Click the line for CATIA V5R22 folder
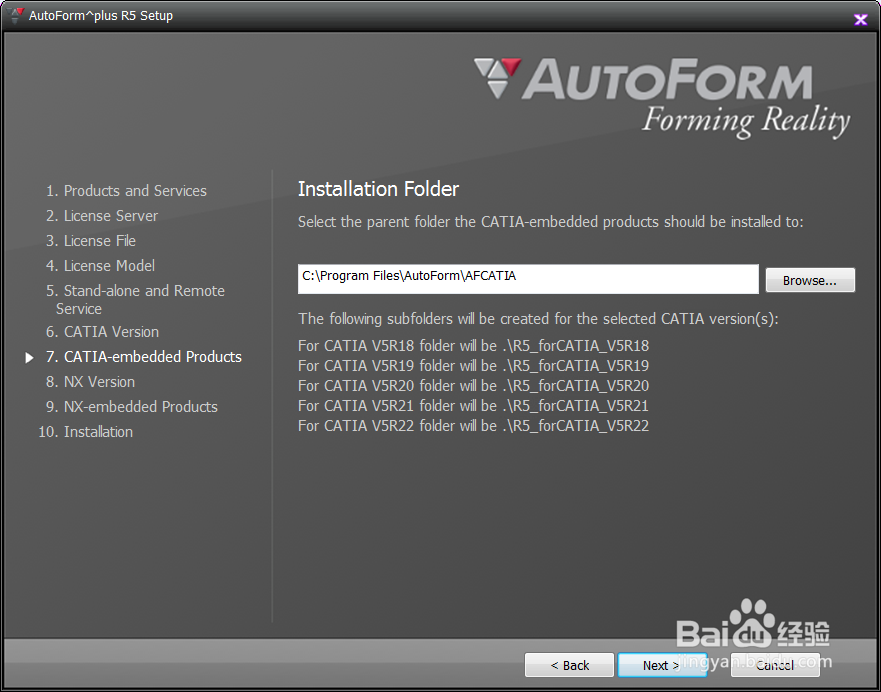Screen dimensions: 881x692 click(473, 426)
